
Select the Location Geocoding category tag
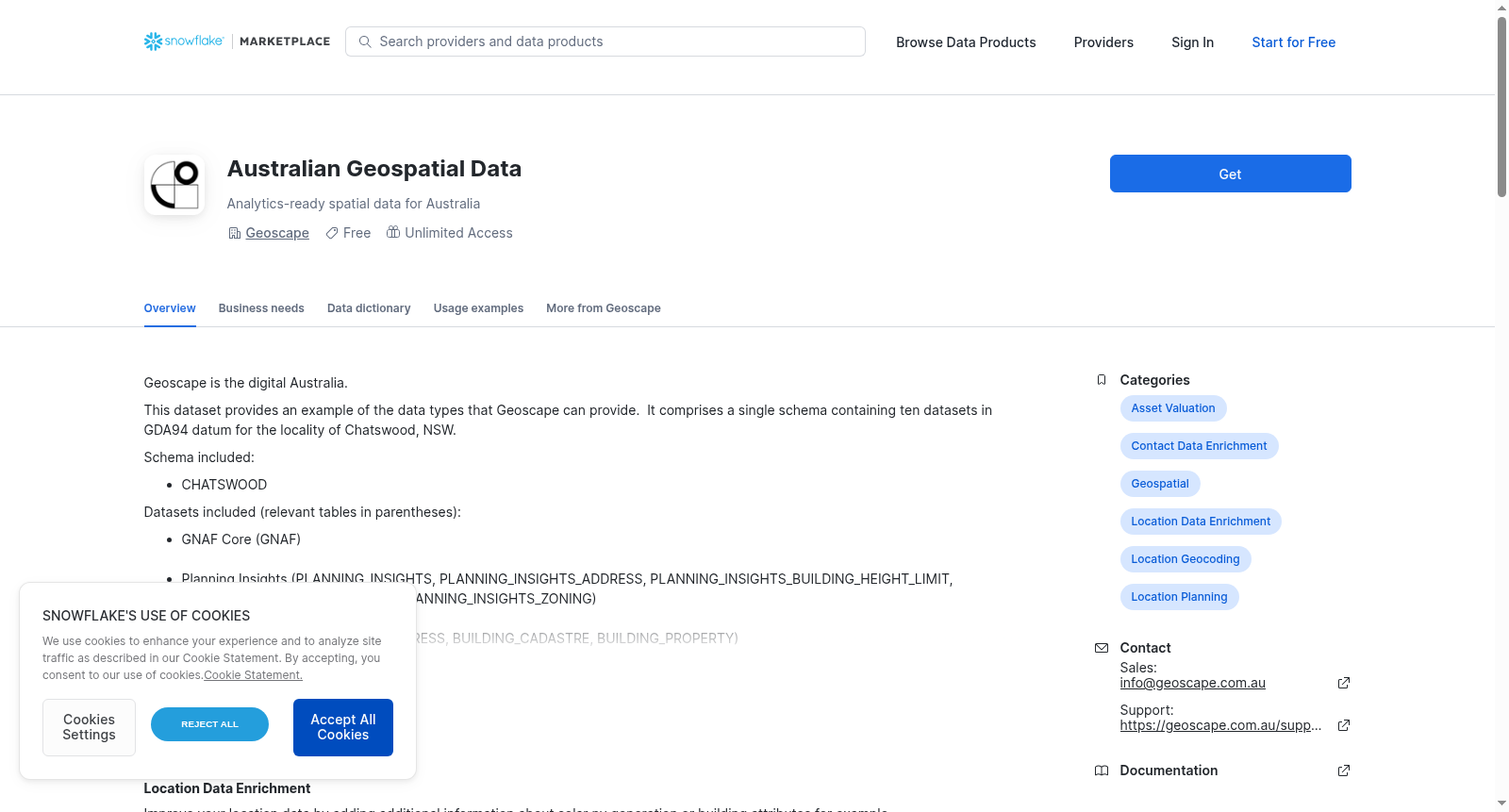coord(1186,559)
